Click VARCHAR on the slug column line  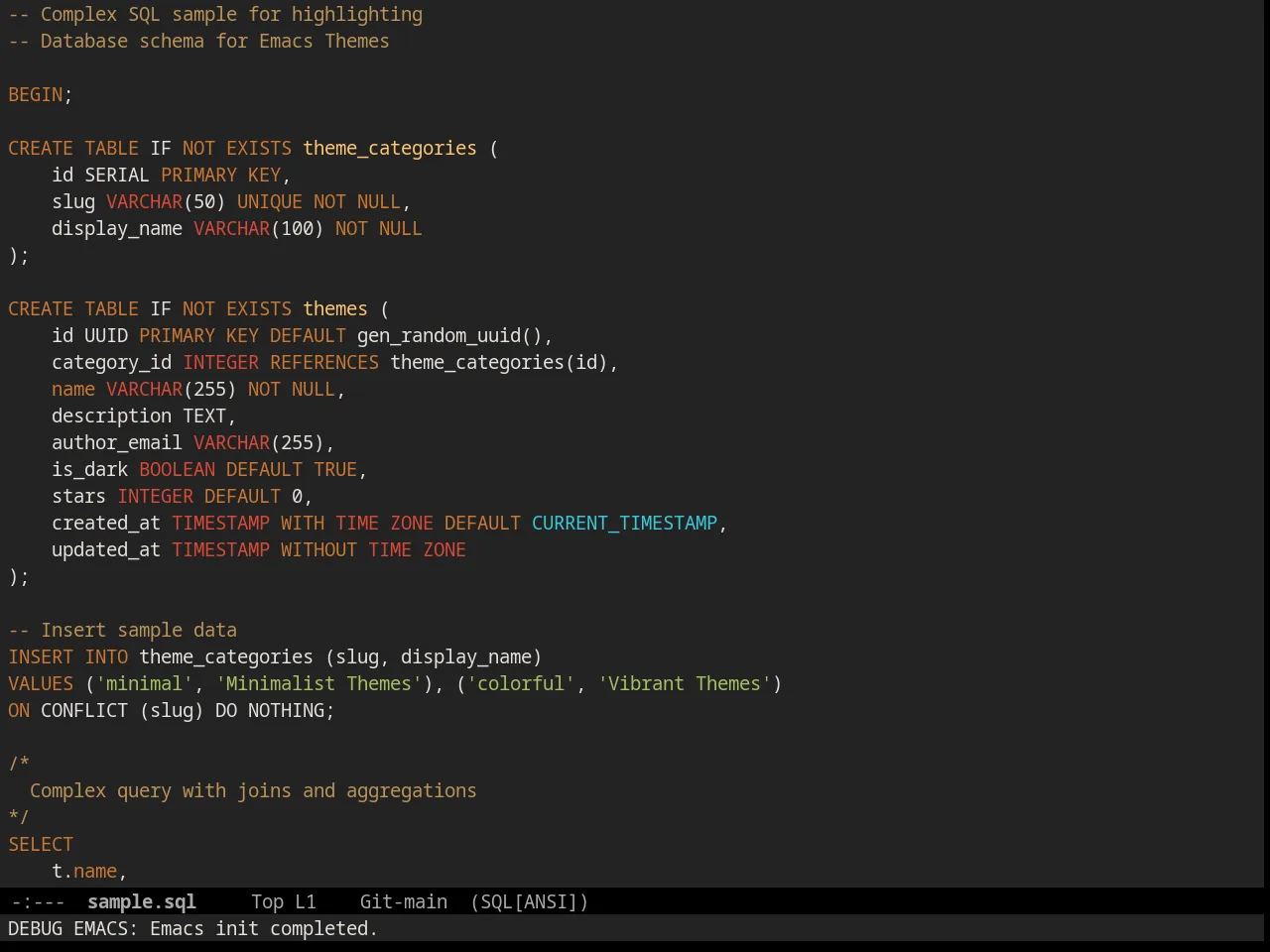tap(144, 201)
